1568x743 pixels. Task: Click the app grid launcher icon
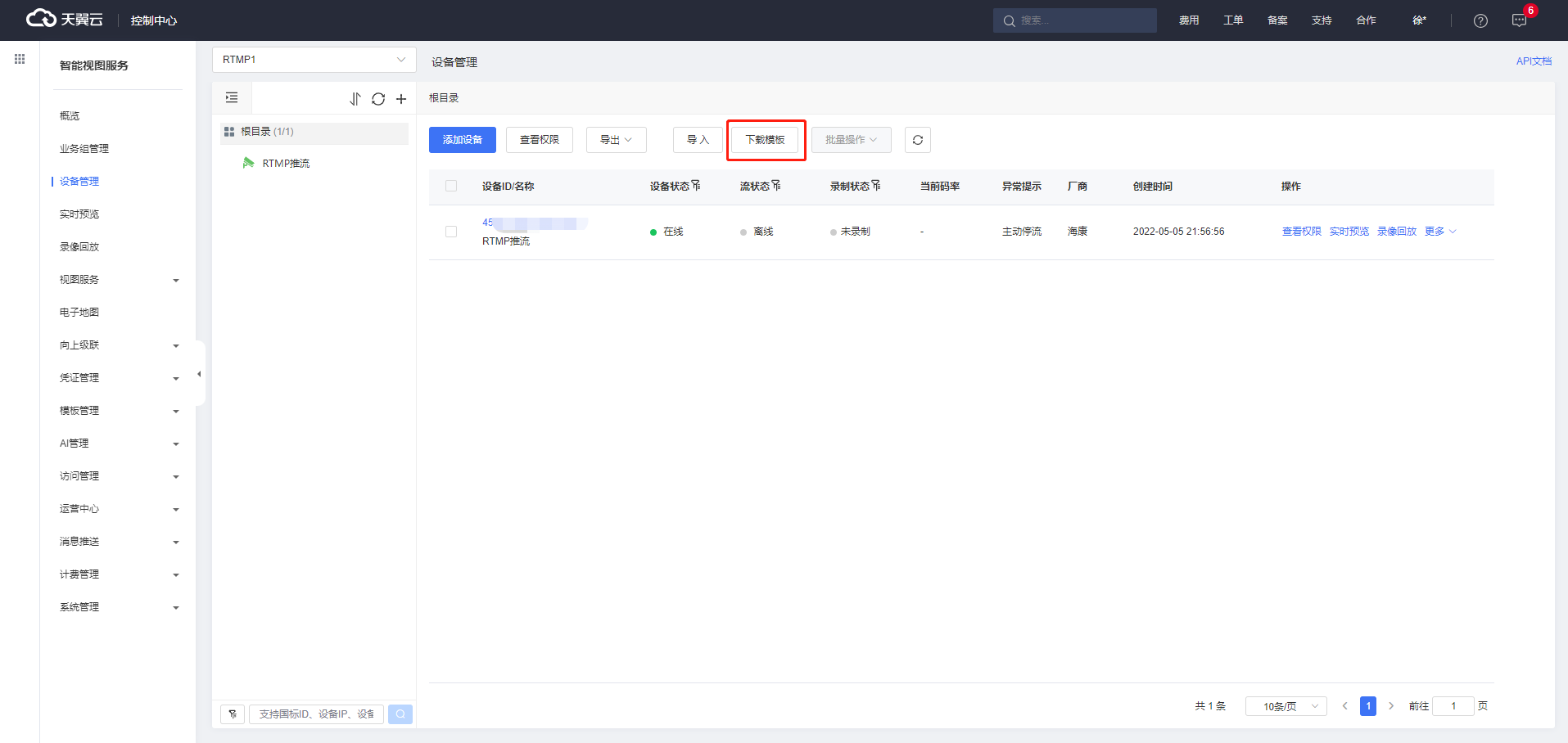pyautogui.click(x=20, y=59)
